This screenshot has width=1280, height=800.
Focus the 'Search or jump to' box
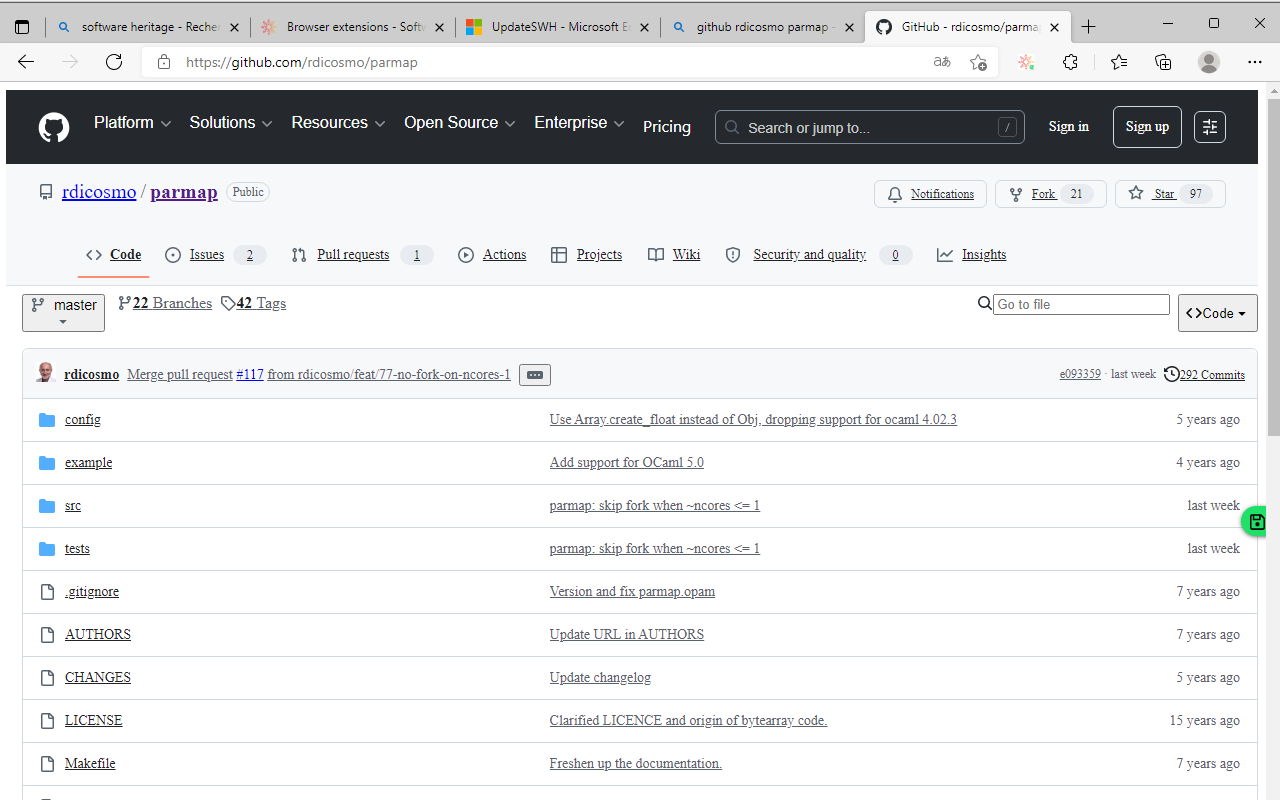pos(870,127)
